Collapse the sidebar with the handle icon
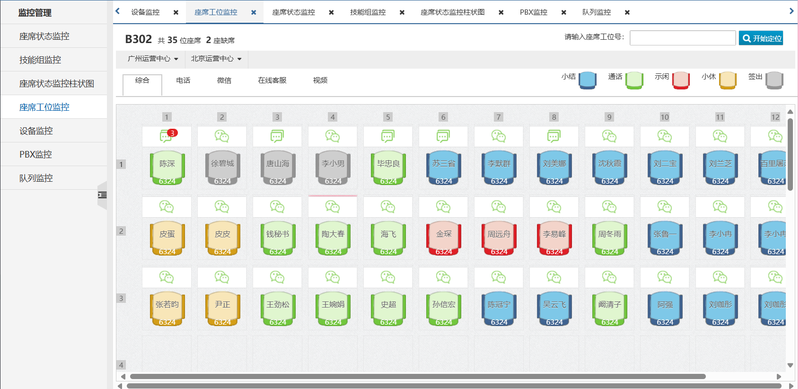 [102, 194]
